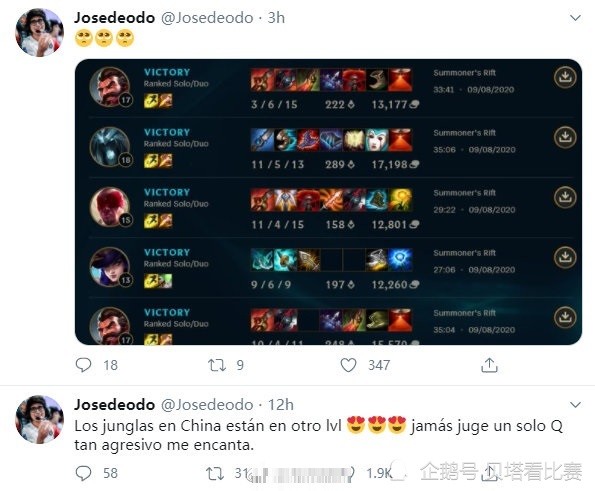View the profile avatar of the second tweet

[39, 420]
